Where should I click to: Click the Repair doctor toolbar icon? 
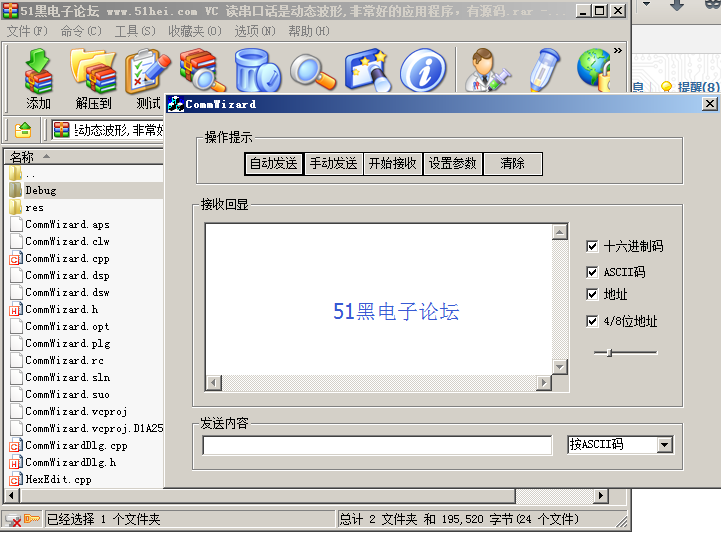coord(486,70)
